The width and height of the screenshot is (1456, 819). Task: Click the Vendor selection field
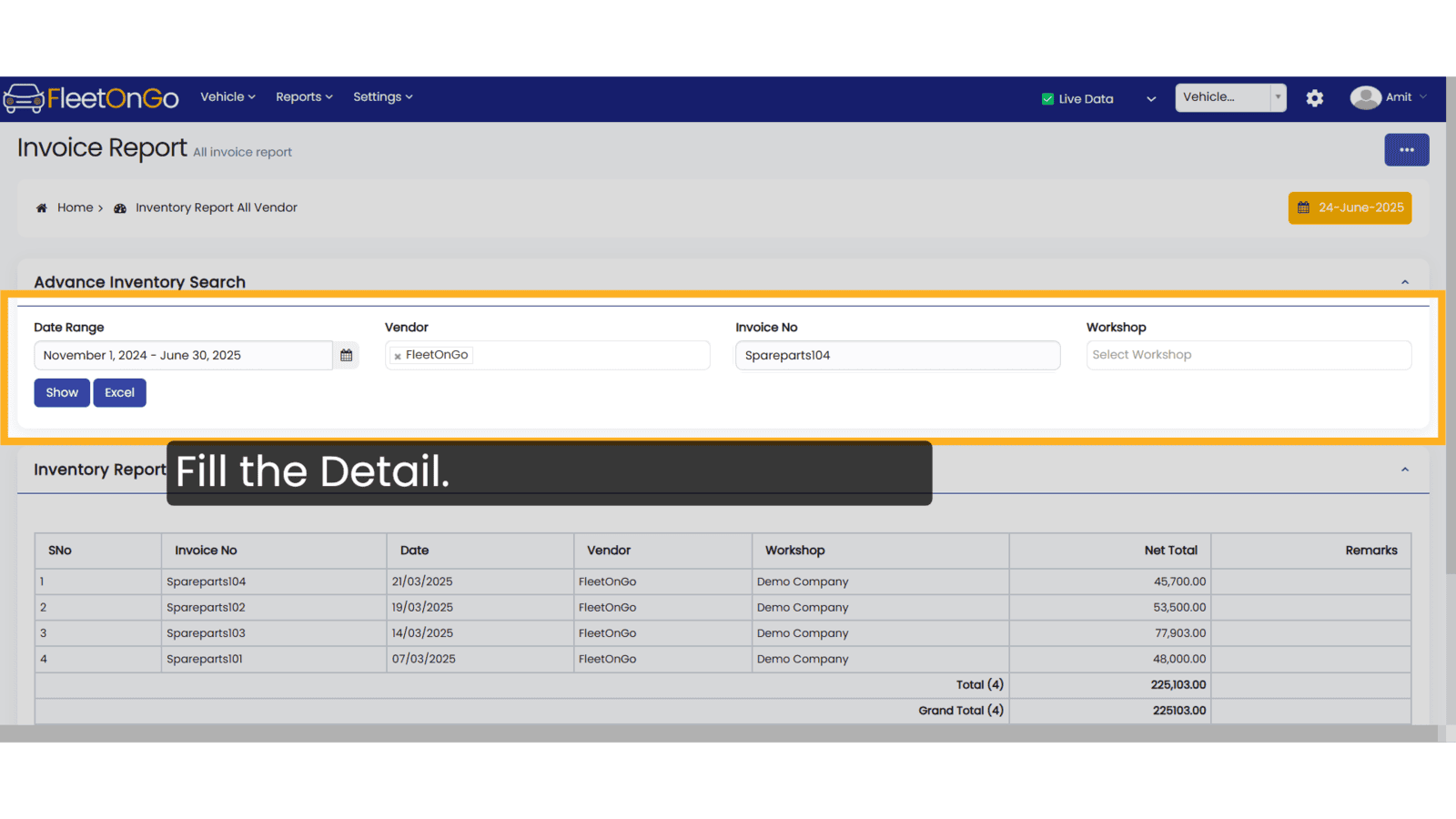click(x=547, y=355)
